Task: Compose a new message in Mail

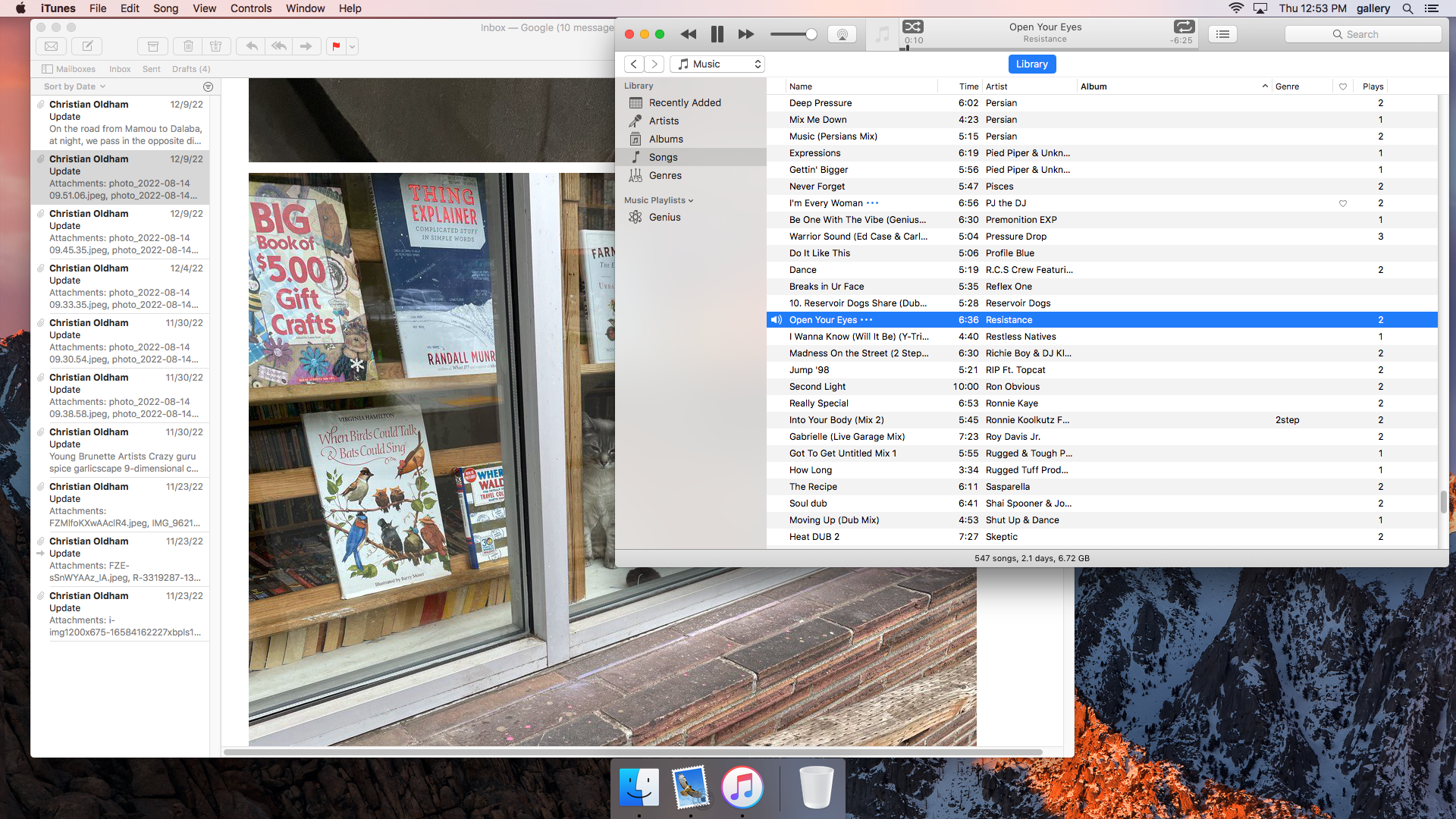Action: pyautogui.click(x=87, y=46)
